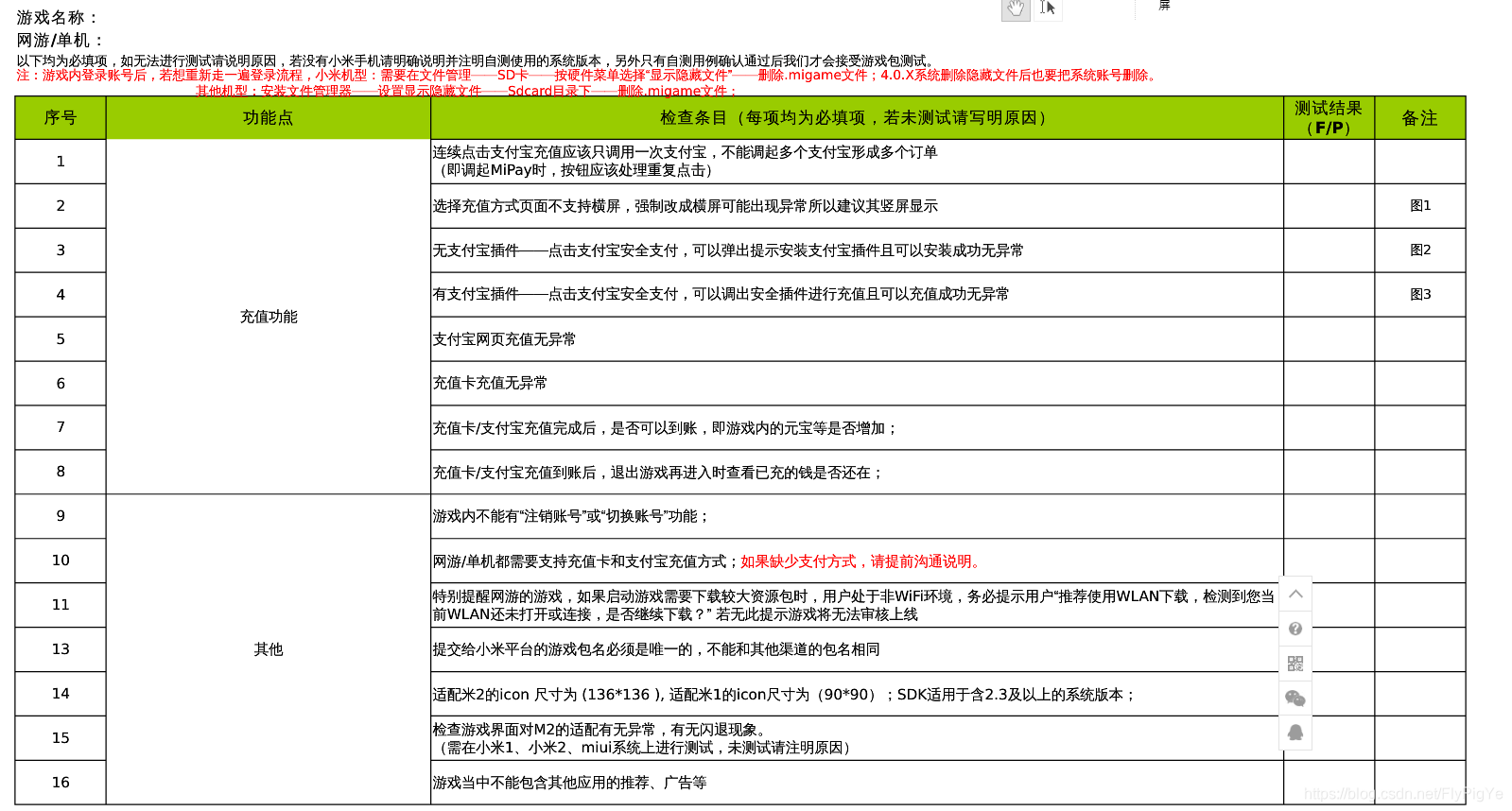Select the row number 9 cell

click(61, 516)
